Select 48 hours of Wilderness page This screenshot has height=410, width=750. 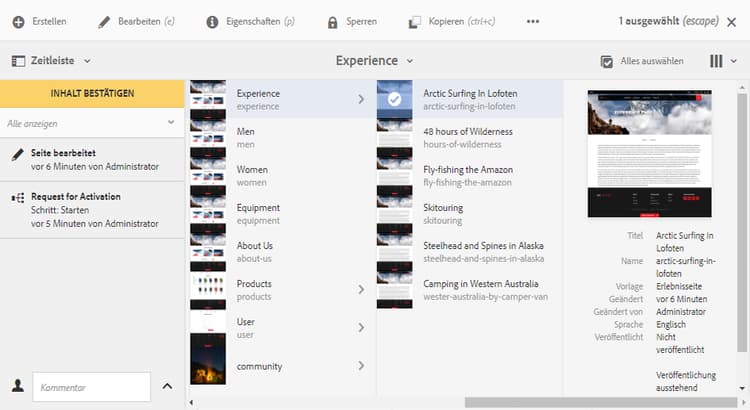469,137
